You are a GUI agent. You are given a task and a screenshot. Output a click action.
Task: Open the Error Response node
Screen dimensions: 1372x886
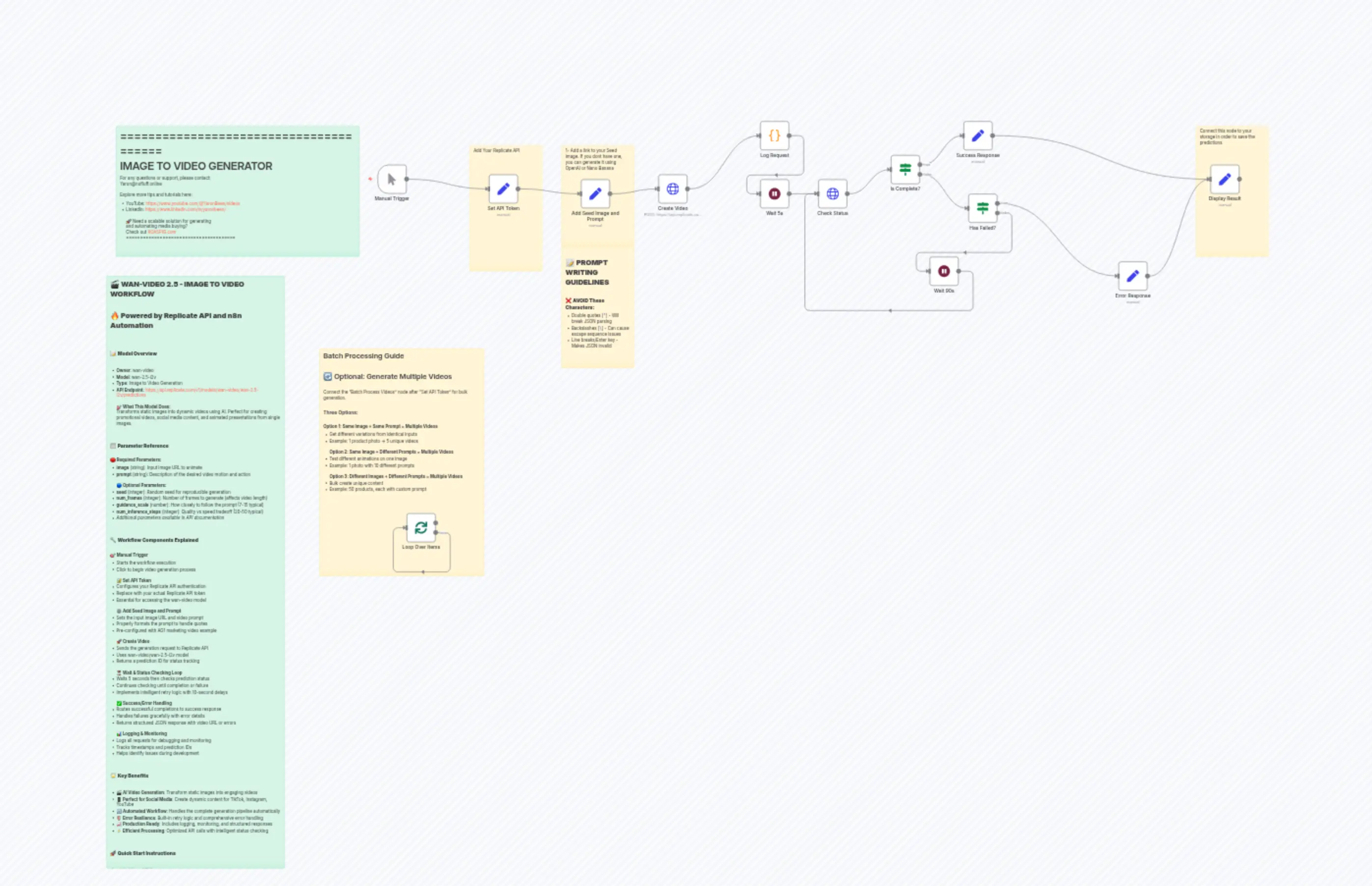tap(1132, 276)
